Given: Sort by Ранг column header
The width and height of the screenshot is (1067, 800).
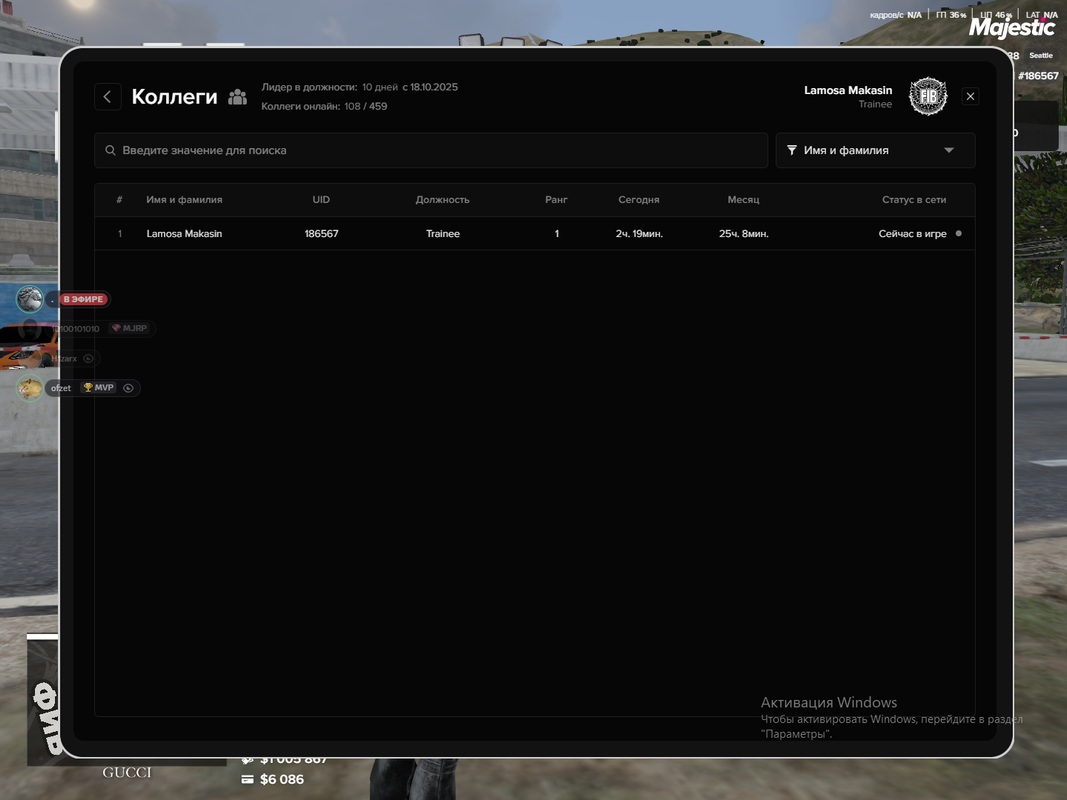Looking at the screenshot, I should click(556, 199).
